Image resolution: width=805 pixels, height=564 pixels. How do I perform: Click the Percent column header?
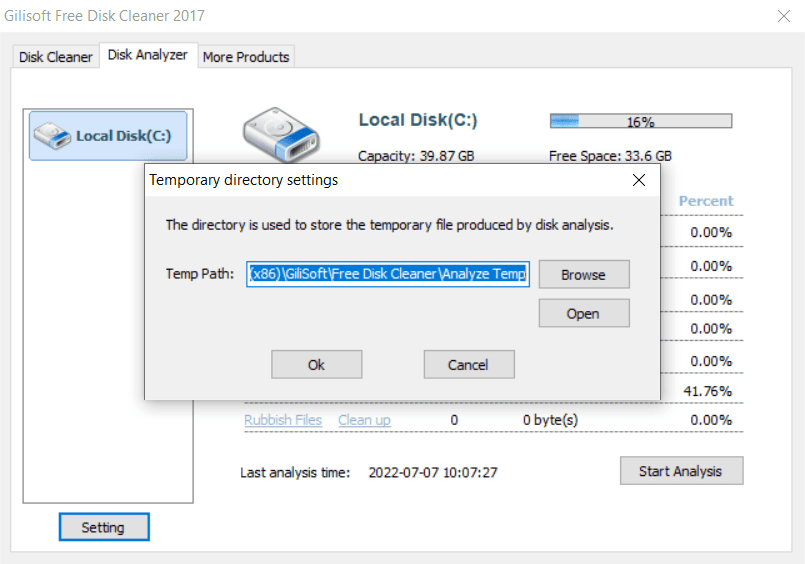pos(706,201)
